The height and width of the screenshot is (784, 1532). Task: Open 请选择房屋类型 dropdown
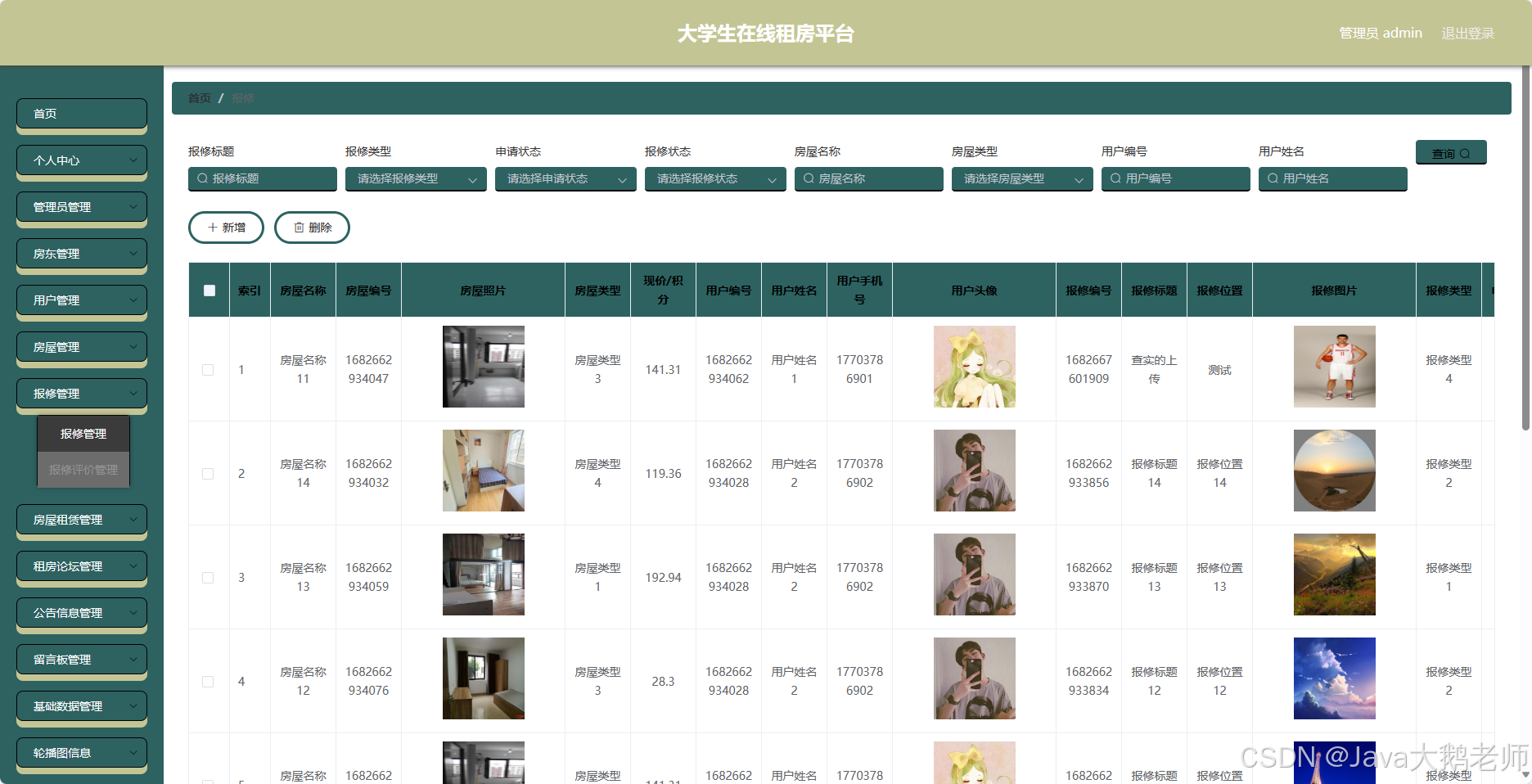click(1022, 178)
